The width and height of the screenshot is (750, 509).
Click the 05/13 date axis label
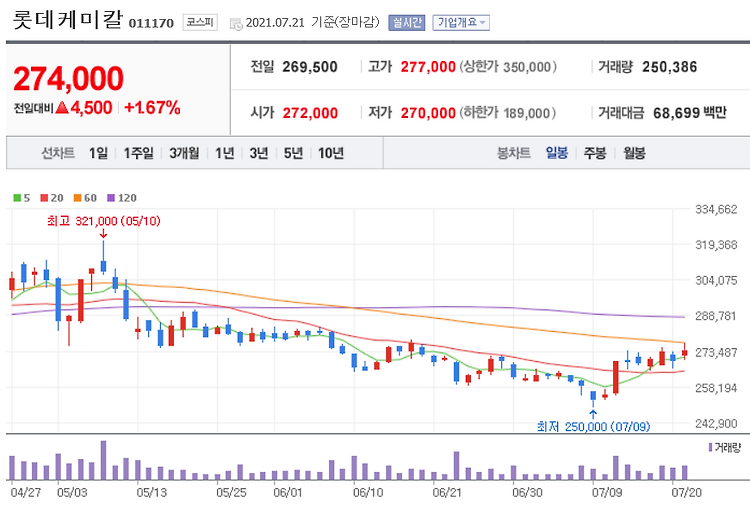(152, 492)
